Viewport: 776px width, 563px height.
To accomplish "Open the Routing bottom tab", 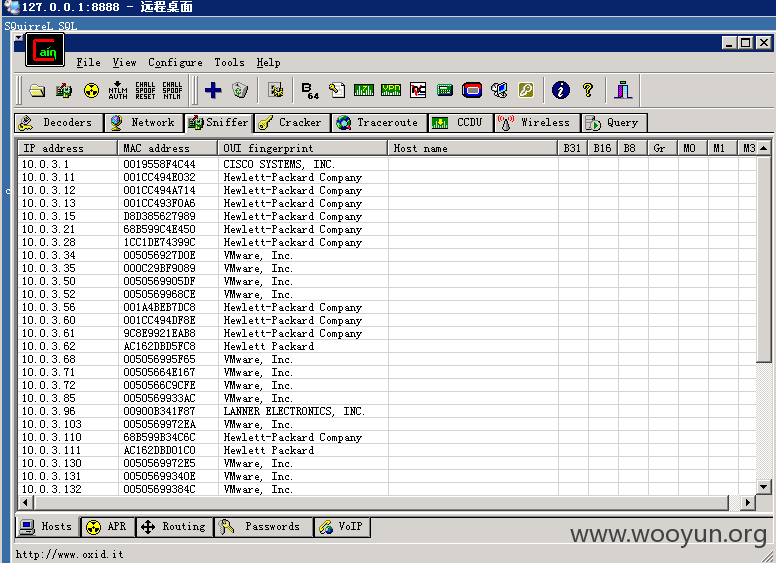I will tap(174, 527).
